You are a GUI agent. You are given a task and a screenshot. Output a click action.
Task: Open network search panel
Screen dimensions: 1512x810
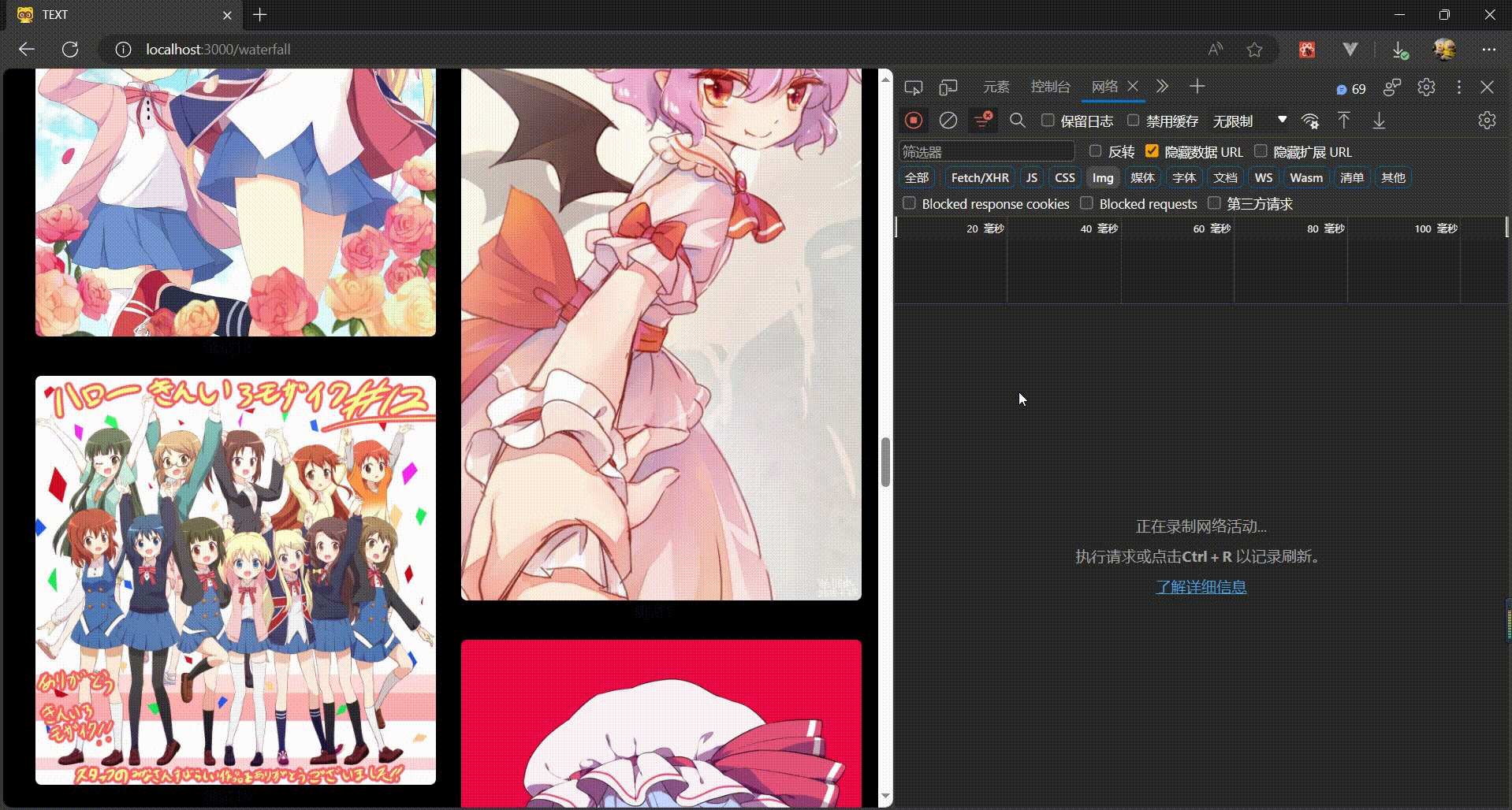(x=1018, y=121)
